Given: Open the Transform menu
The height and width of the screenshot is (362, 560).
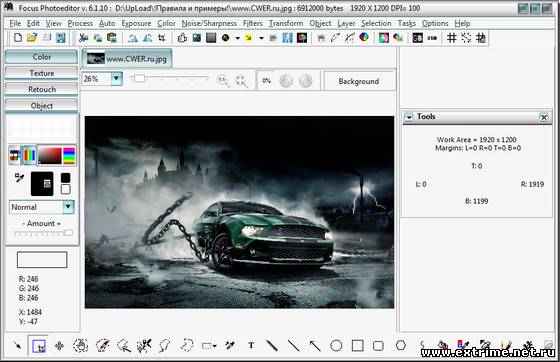Looking at the screenshot, I should (286, 23).
